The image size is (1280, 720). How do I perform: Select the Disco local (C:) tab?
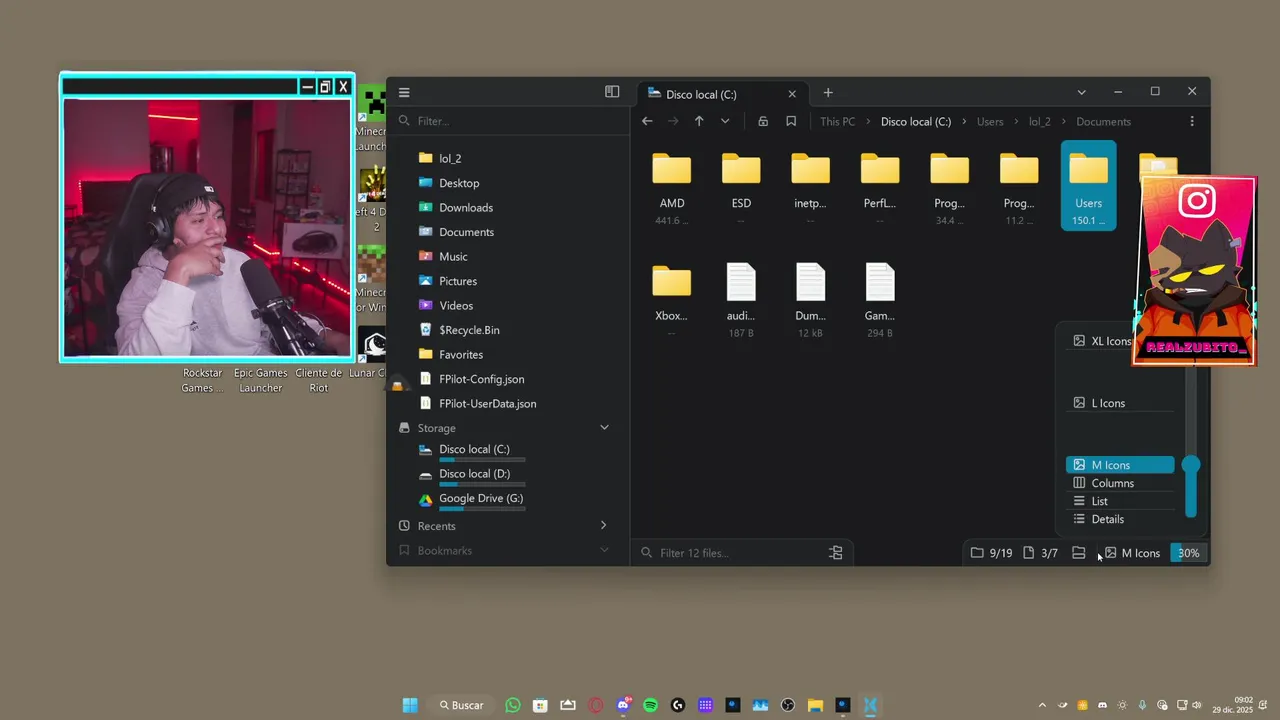[723, 94]
